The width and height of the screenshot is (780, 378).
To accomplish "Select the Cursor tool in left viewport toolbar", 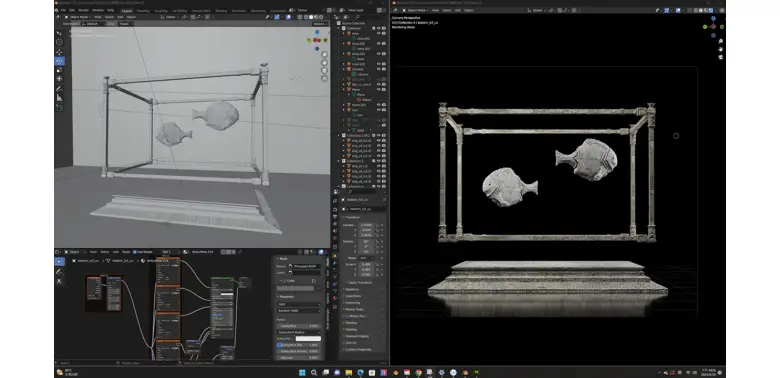I will 59,42.
